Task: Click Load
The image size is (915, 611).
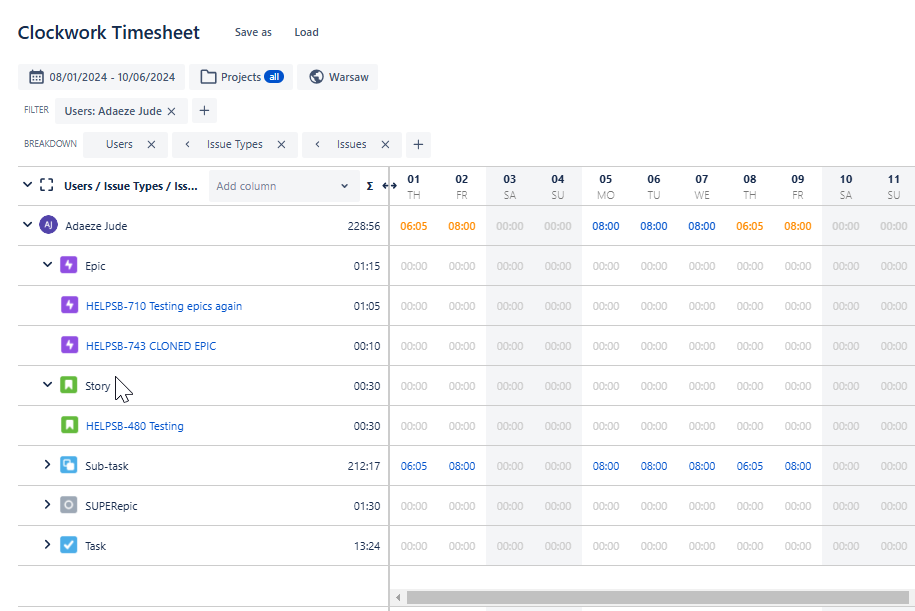Action: pos(306,33)
